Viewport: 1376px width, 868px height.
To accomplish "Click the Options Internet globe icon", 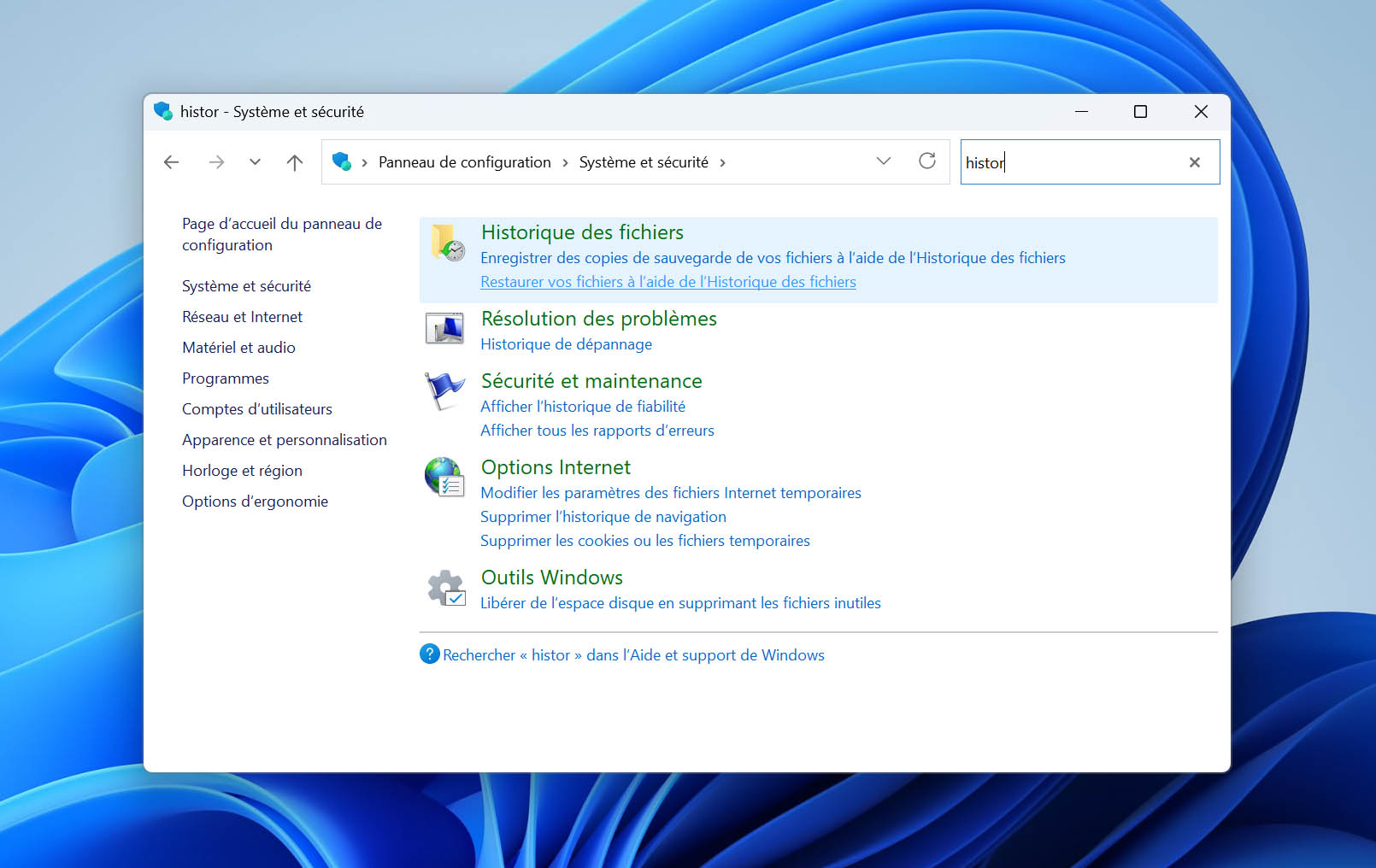I will (444, 477).
